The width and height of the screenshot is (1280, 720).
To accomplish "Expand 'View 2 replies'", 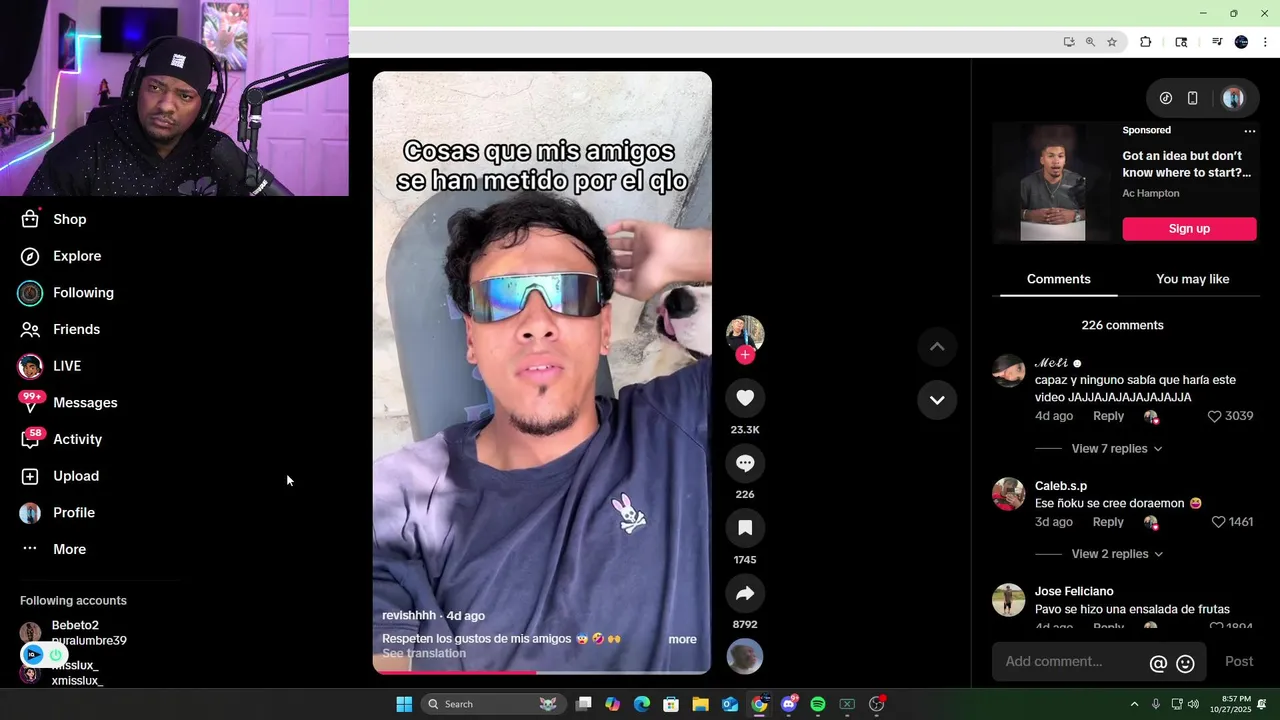I will [1116, 554].
